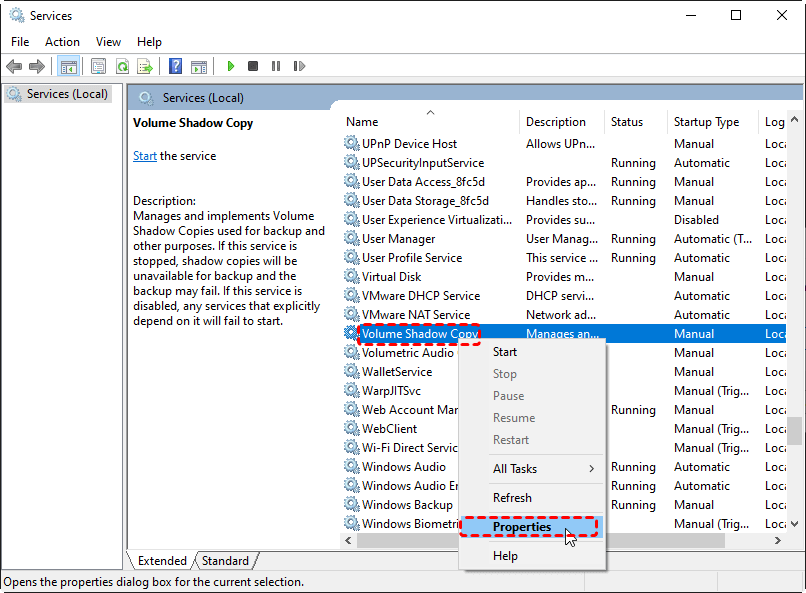806x593 pixels.
Task: Select Services (Local) in the console tree
Action: (67, 94)
